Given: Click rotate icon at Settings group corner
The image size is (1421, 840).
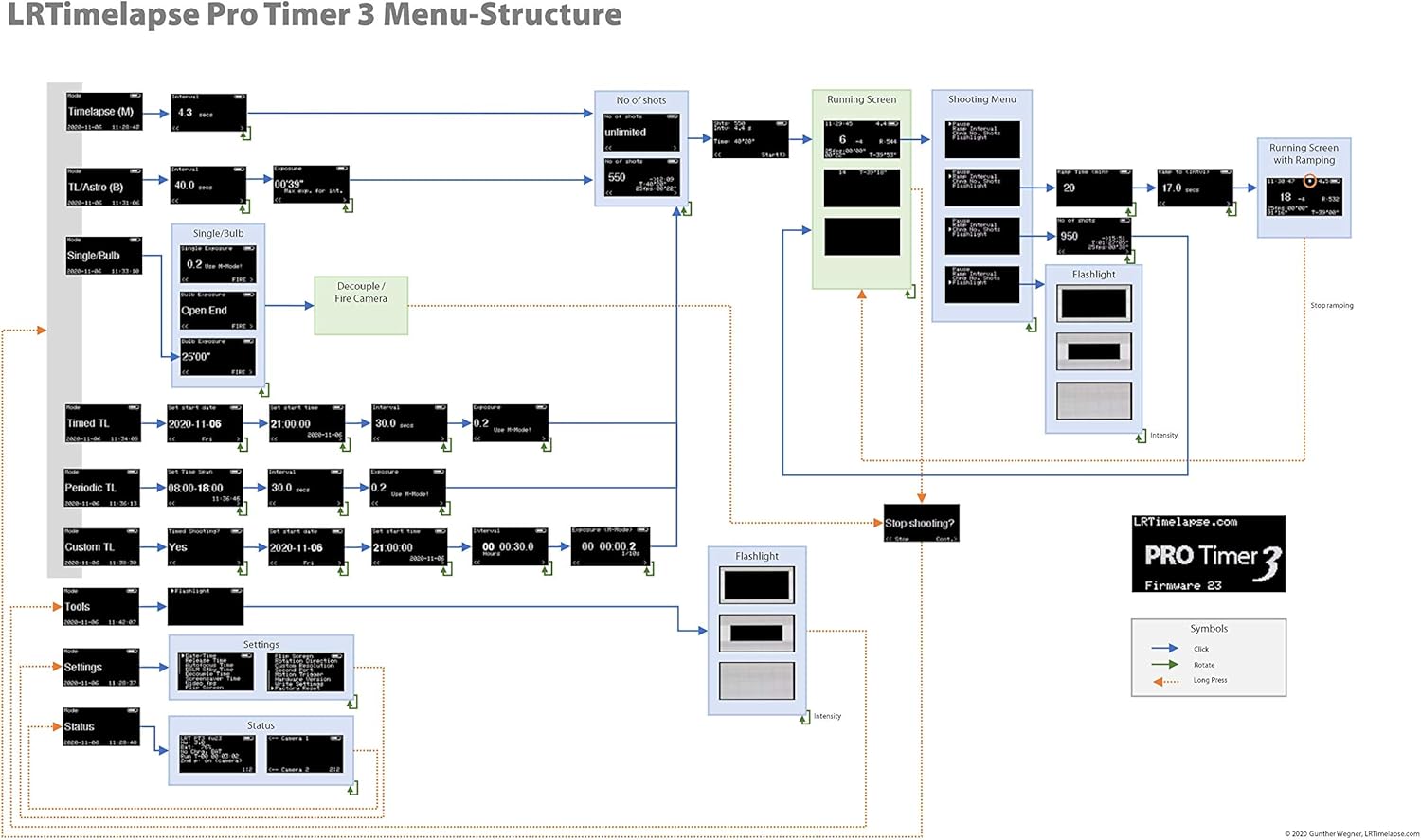Looking at the screenshot, I should 352,703.
